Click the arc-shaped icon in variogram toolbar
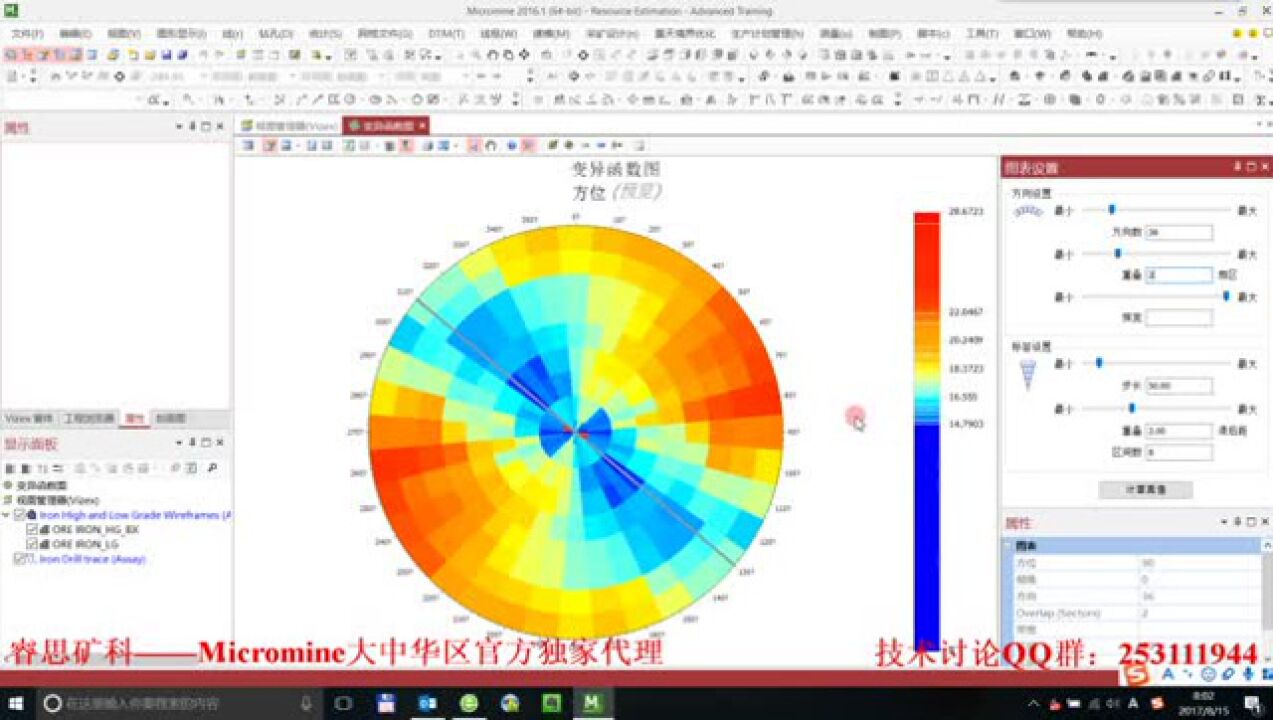 pos(491,146)
